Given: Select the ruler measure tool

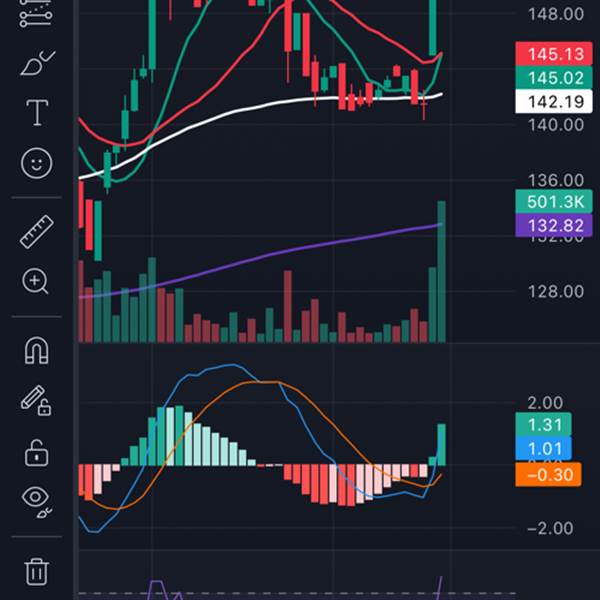Looking at the screenshot, I should coord(36,232).
